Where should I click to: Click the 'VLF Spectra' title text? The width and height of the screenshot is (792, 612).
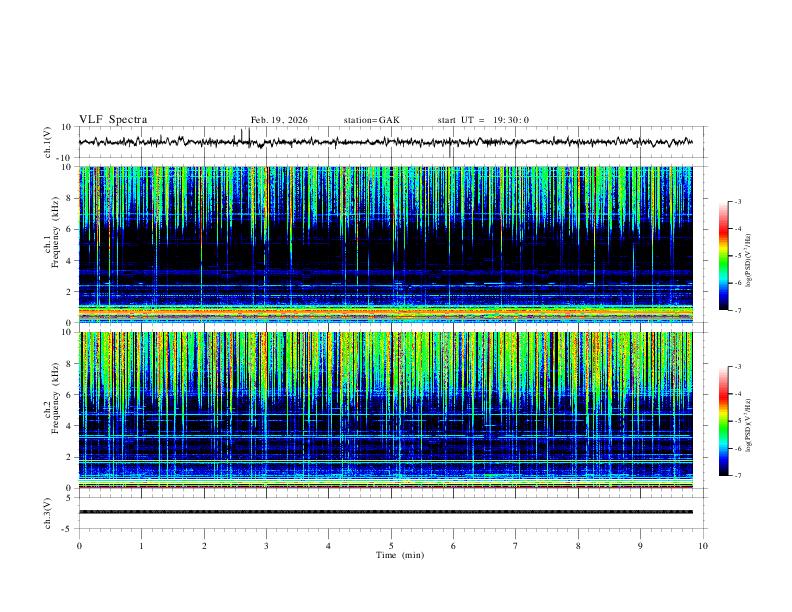113,120
